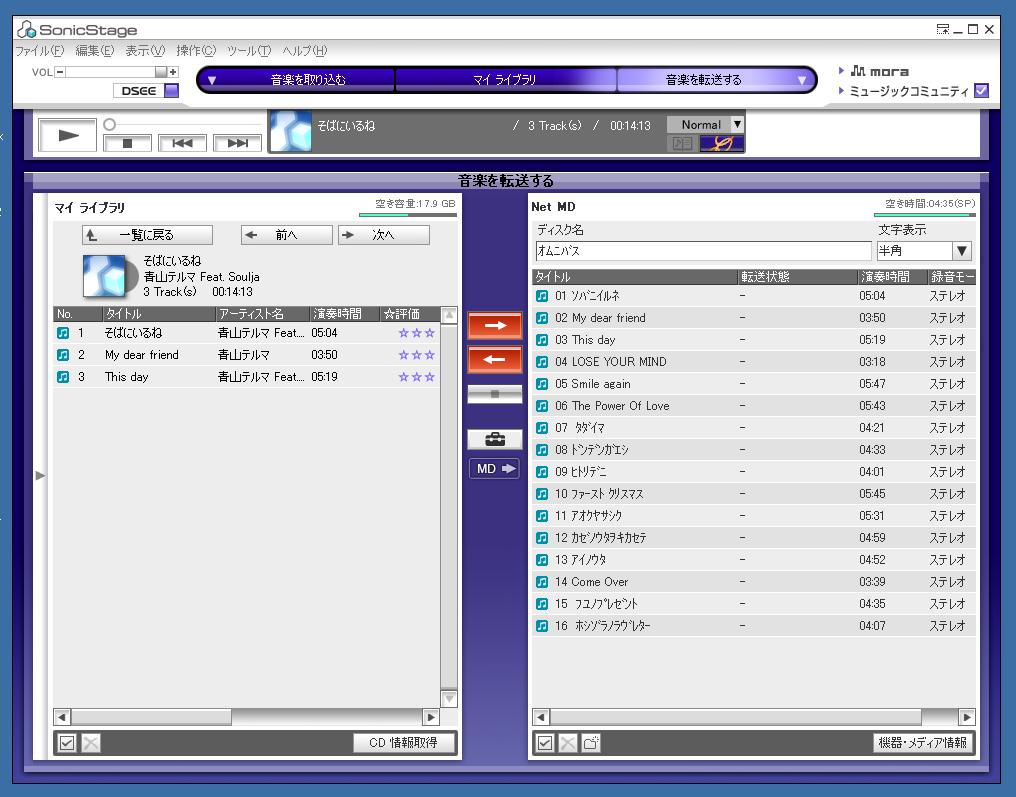1016x797 pixels.
Task: Click the ディスク名 input field
Action: pyautogui.click(x=703, y=251)
